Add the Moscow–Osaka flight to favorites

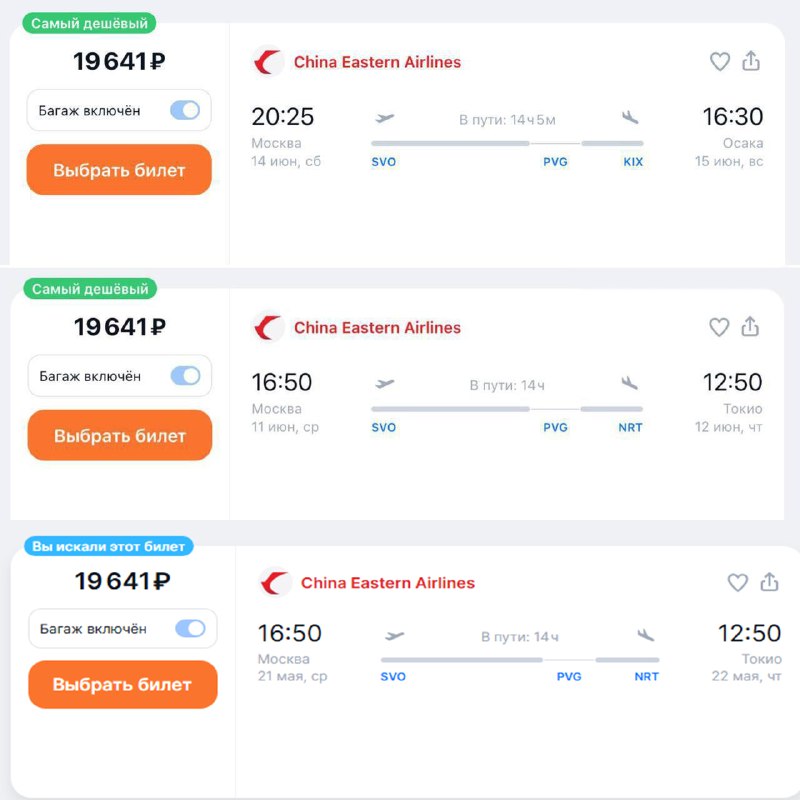719,62
